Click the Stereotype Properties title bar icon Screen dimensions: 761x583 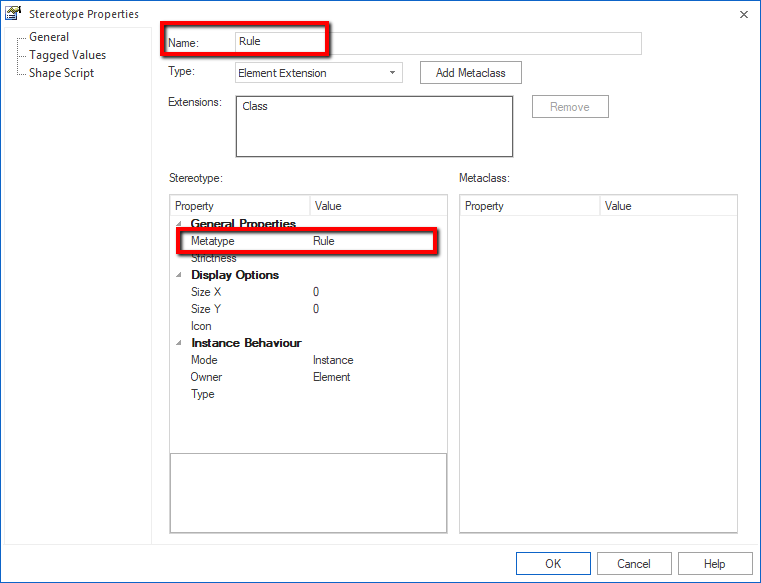coord(13,14)
